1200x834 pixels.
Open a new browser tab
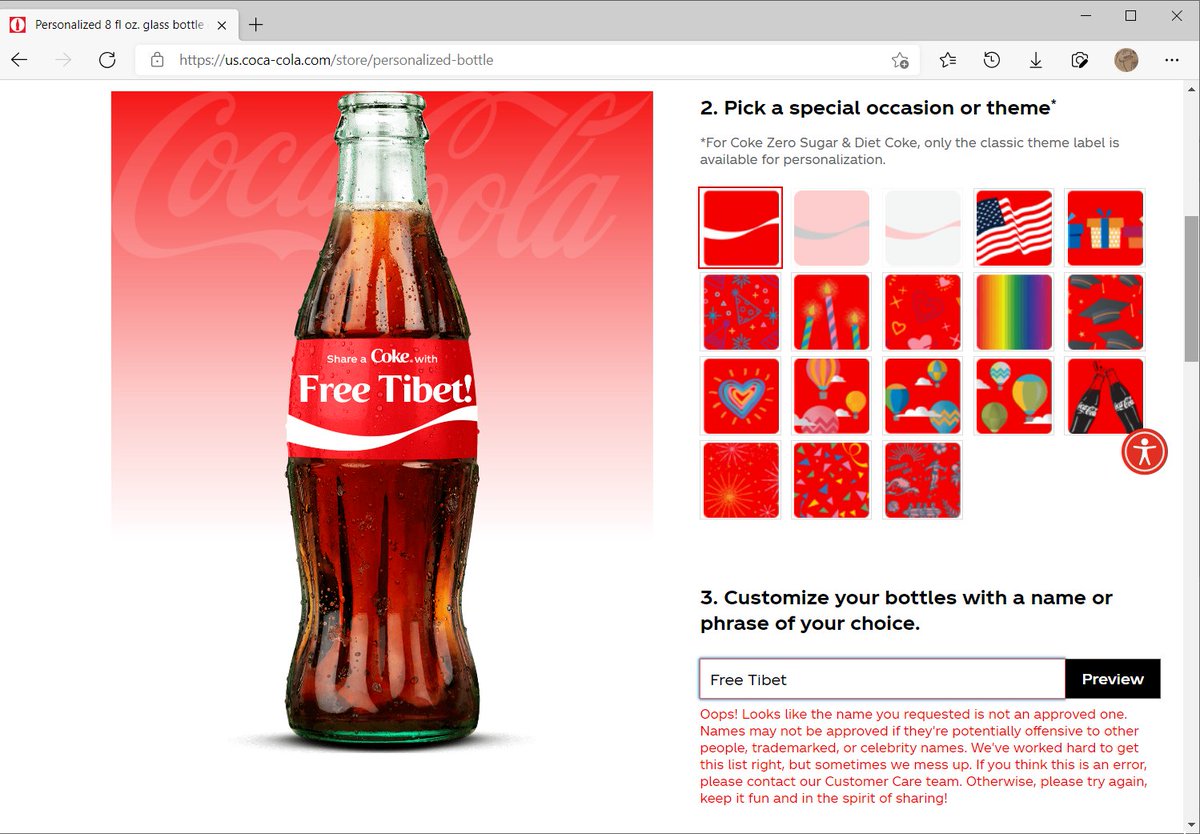coord(256,24)
